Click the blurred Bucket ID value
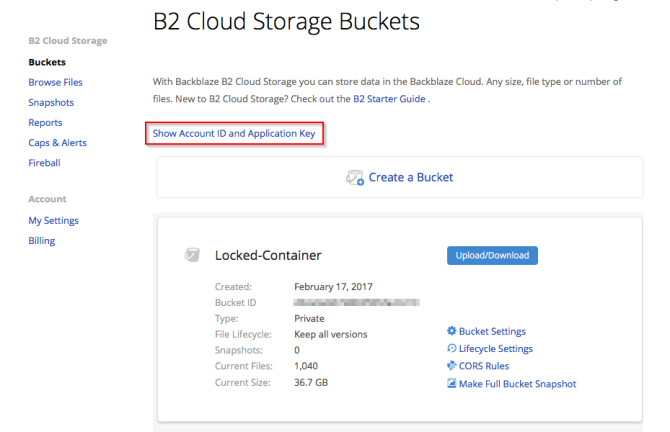 tap(356, 303)
